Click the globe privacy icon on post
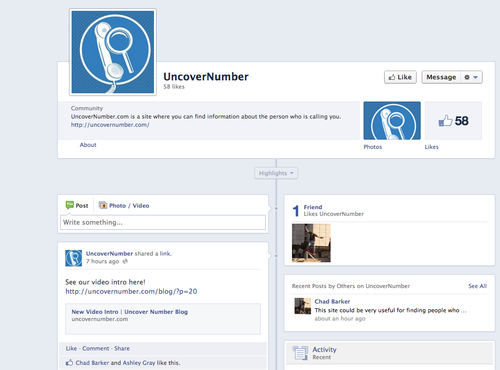The height and width of the screenshot is (370, 500). [x=125, y=261]
